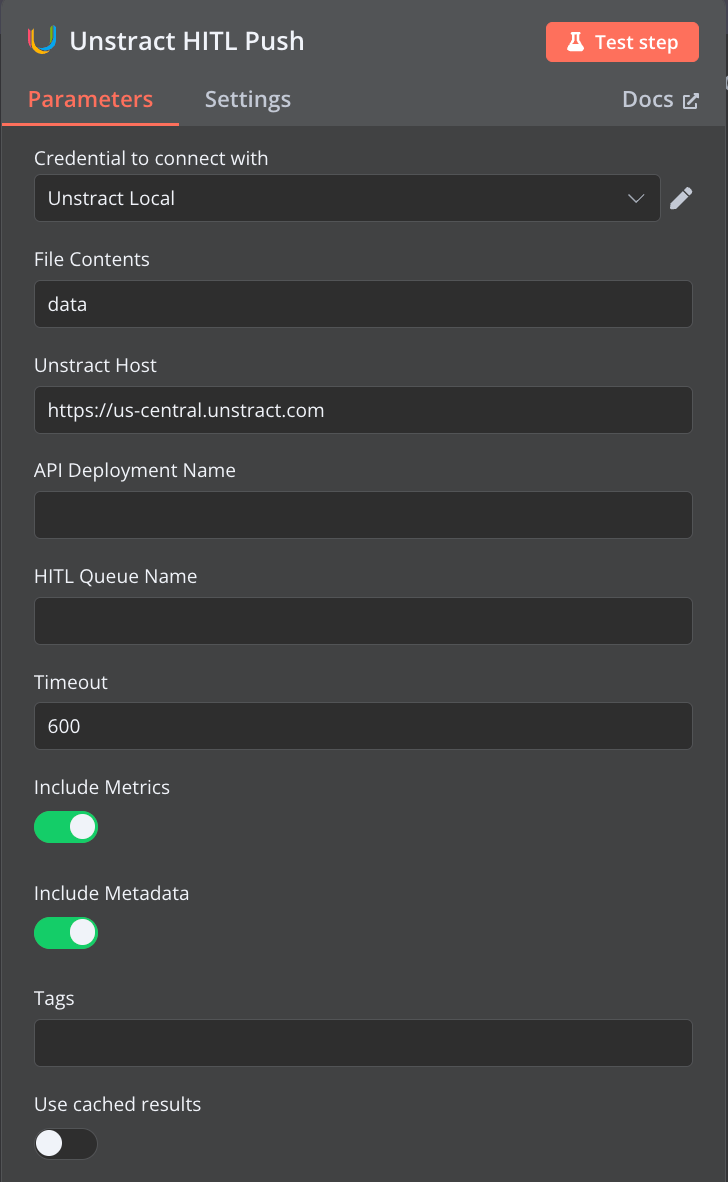Click the Test step button
This screenshot has height=1182, width=728.
[x=622, y=42]
